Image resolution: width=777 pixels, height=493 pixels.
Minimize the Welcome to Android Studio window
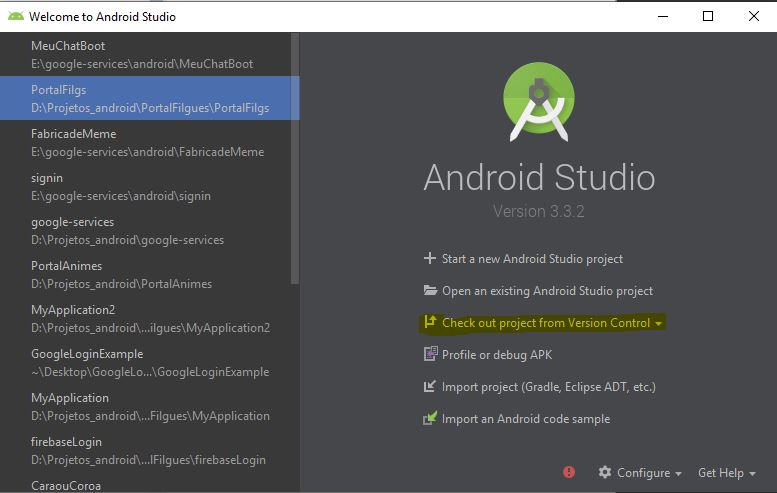pyautogui.click(x=663, y=16)
